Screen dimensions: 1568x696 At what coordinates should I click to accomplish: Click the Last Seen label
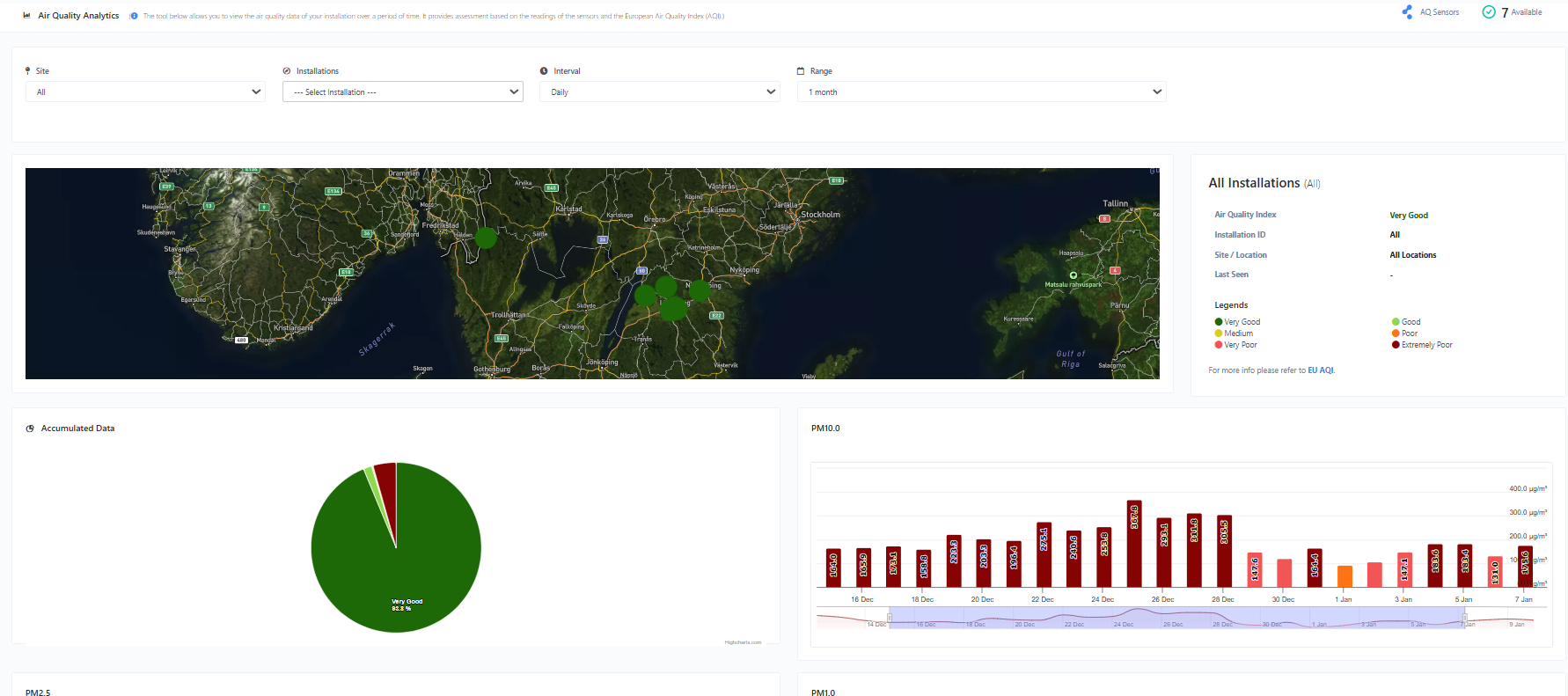[1231, 275]
